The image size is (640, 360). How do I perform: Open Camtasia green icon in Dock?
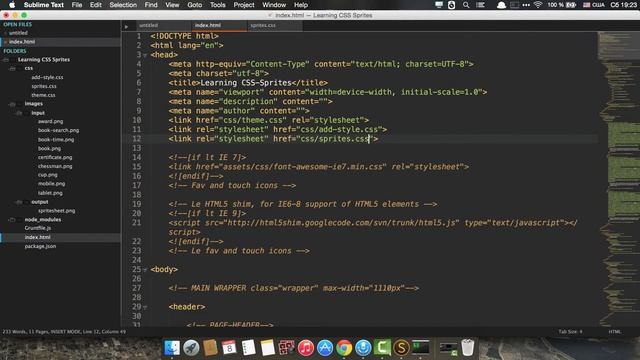382,348
